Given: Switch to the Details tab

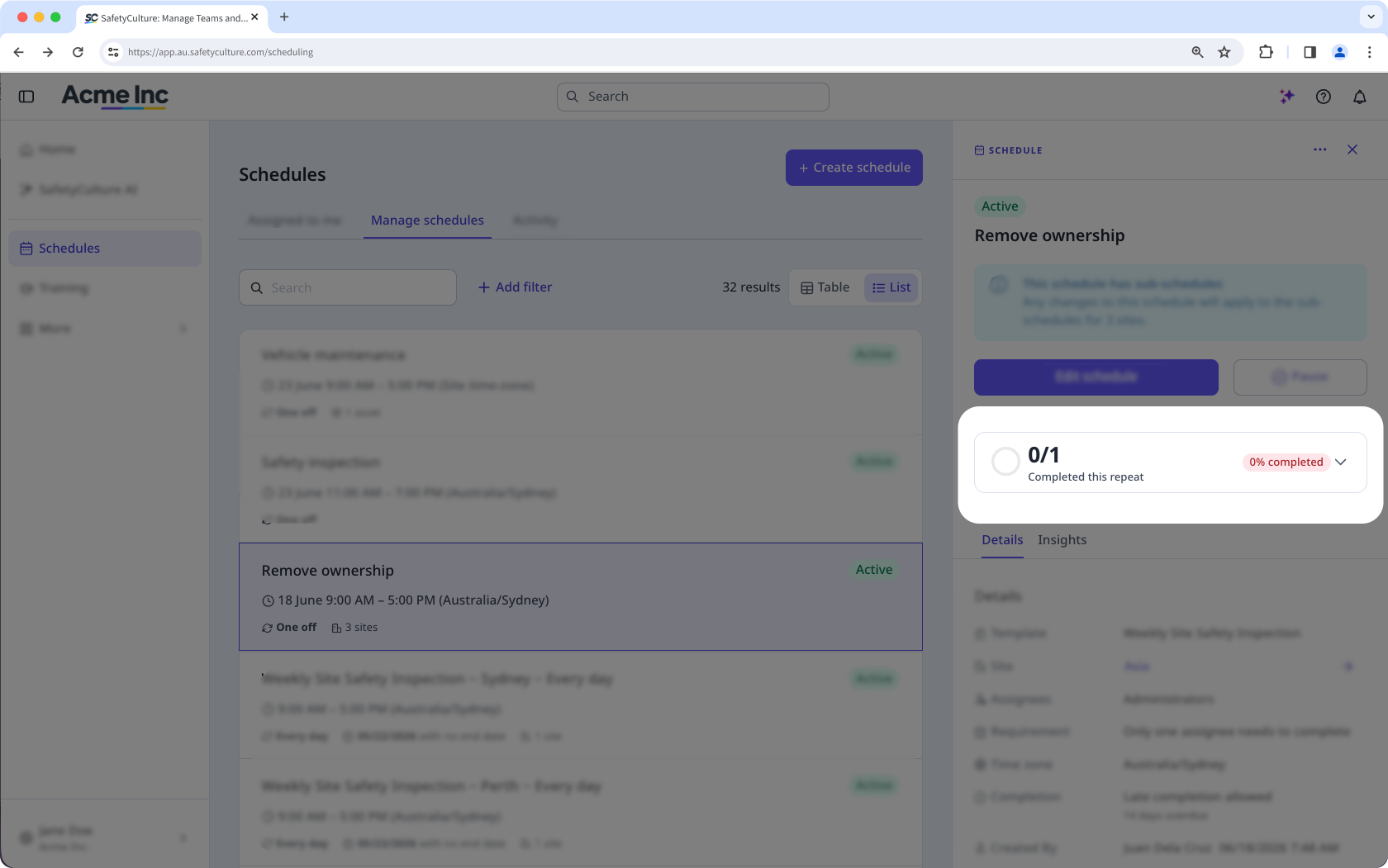Looking at the screenshot, I should coord(1002,539).
